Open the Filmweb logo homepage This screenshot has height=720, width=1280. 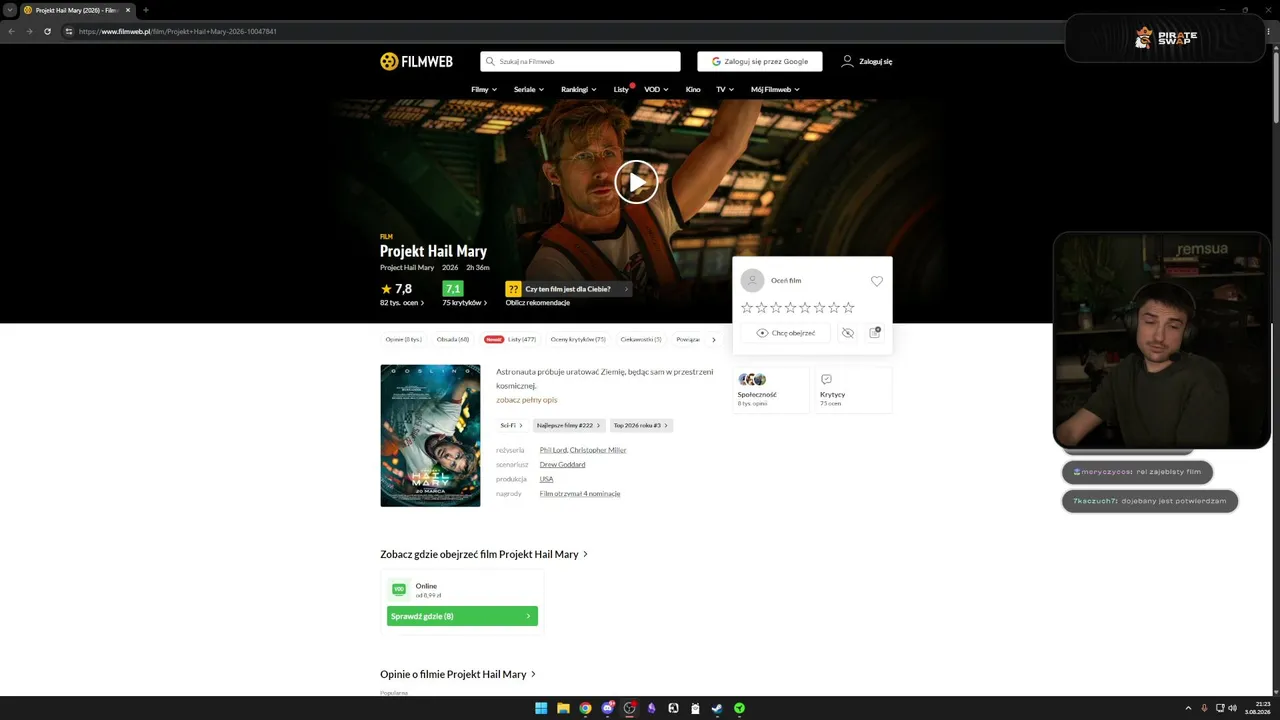pyautogui.click(x=416, y=62)
